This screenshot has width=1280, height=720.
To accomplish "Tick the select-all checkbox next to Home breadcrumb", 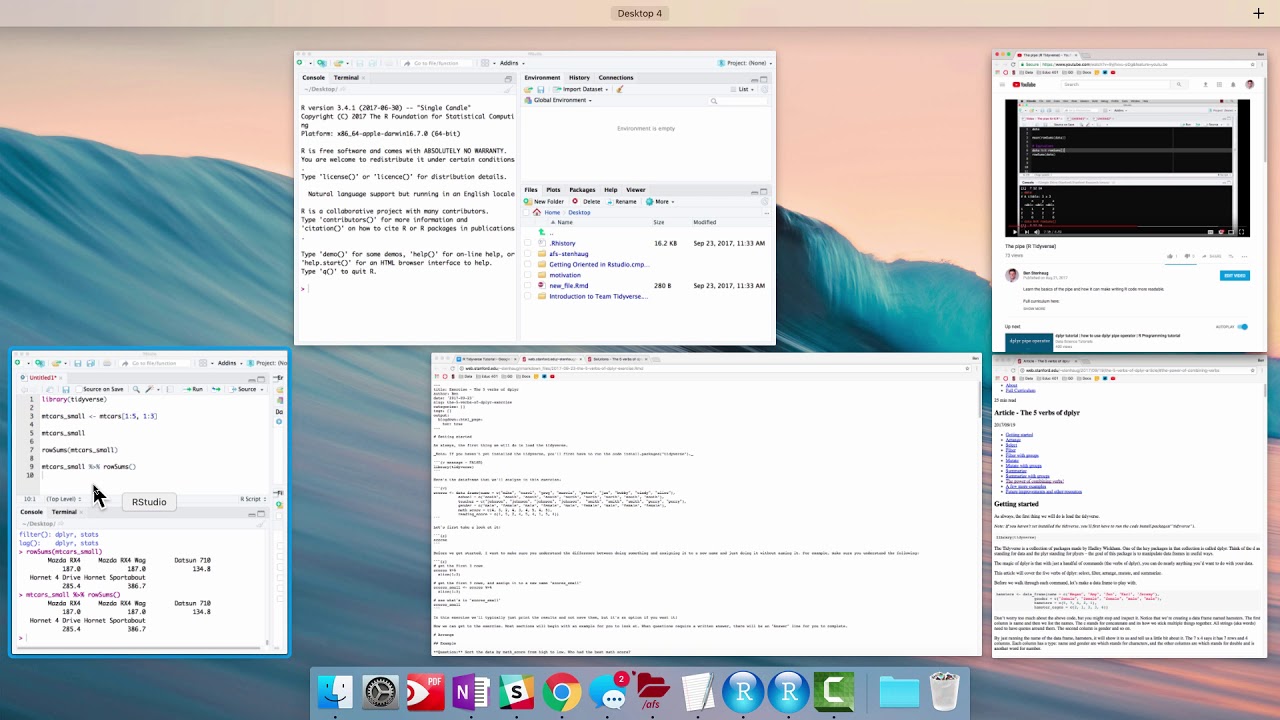I will 528,212.
